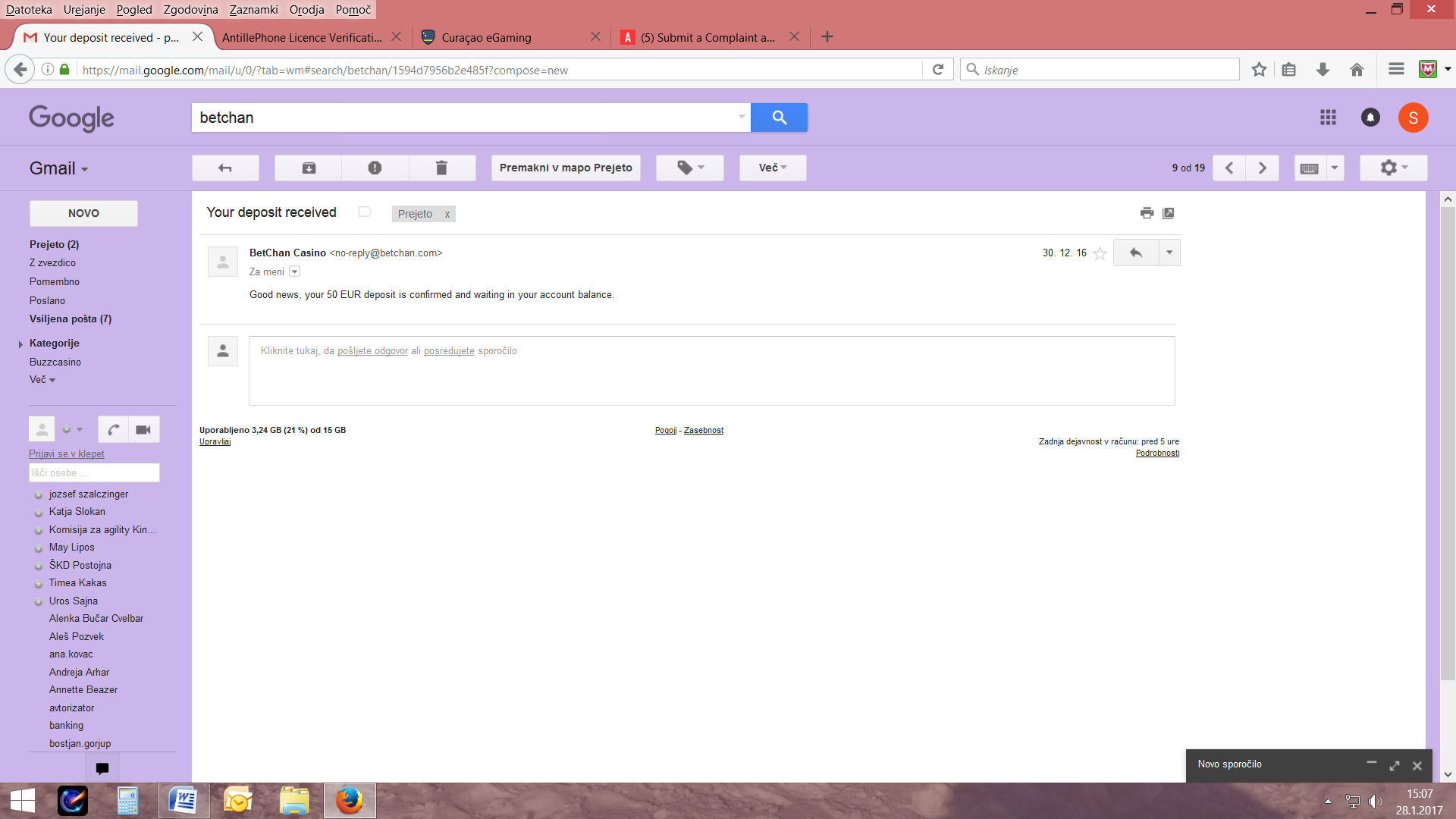Image resolution: width=1456 pixels, height=819 pixels.
Task: Open the Word app in the taskbar
Action: click(x=183, y=800)
